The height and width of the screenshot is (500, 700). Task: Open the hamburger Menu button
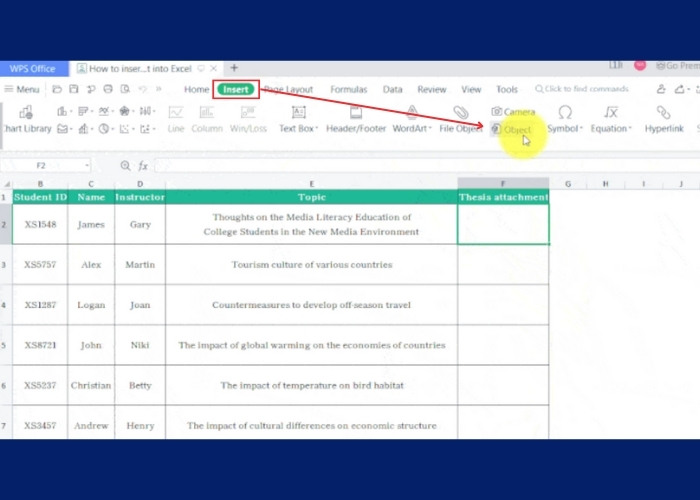click(21, 89)
